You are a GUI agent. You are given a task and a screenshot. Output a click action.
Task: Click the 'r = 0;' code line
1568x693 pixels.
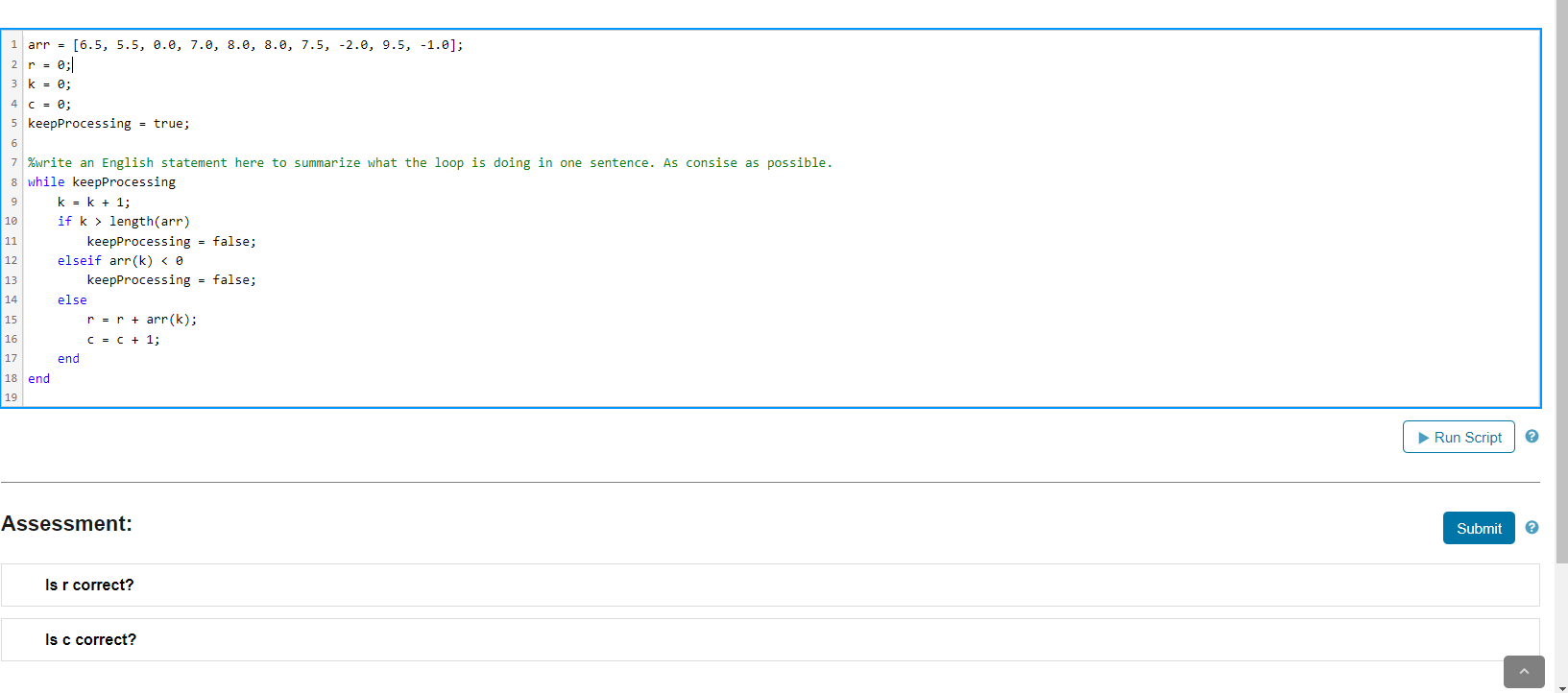click(x=49, y=65)
